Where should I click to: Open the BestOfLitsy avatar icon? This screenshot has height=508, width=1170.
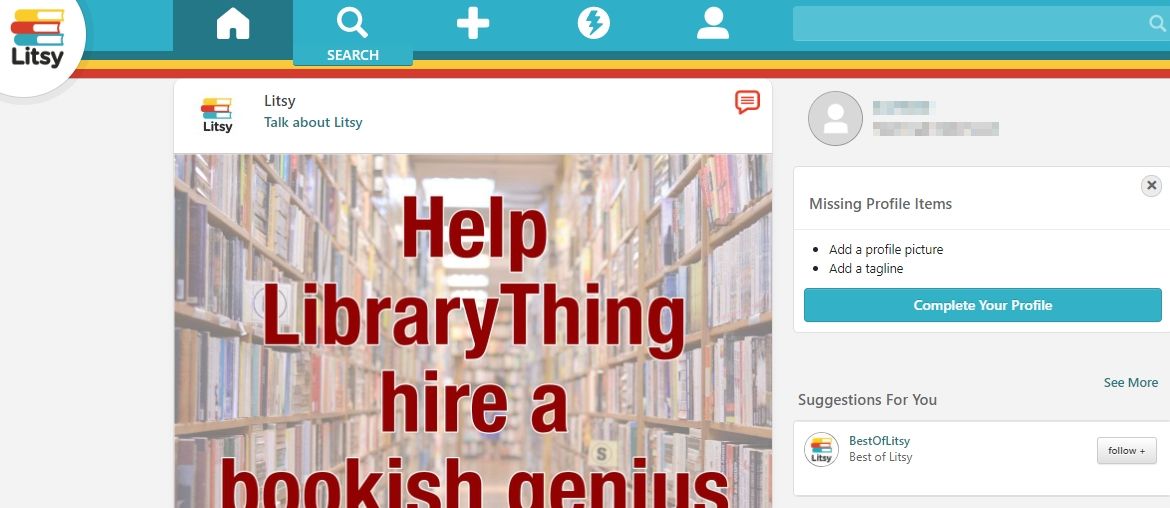click(821, 449)
